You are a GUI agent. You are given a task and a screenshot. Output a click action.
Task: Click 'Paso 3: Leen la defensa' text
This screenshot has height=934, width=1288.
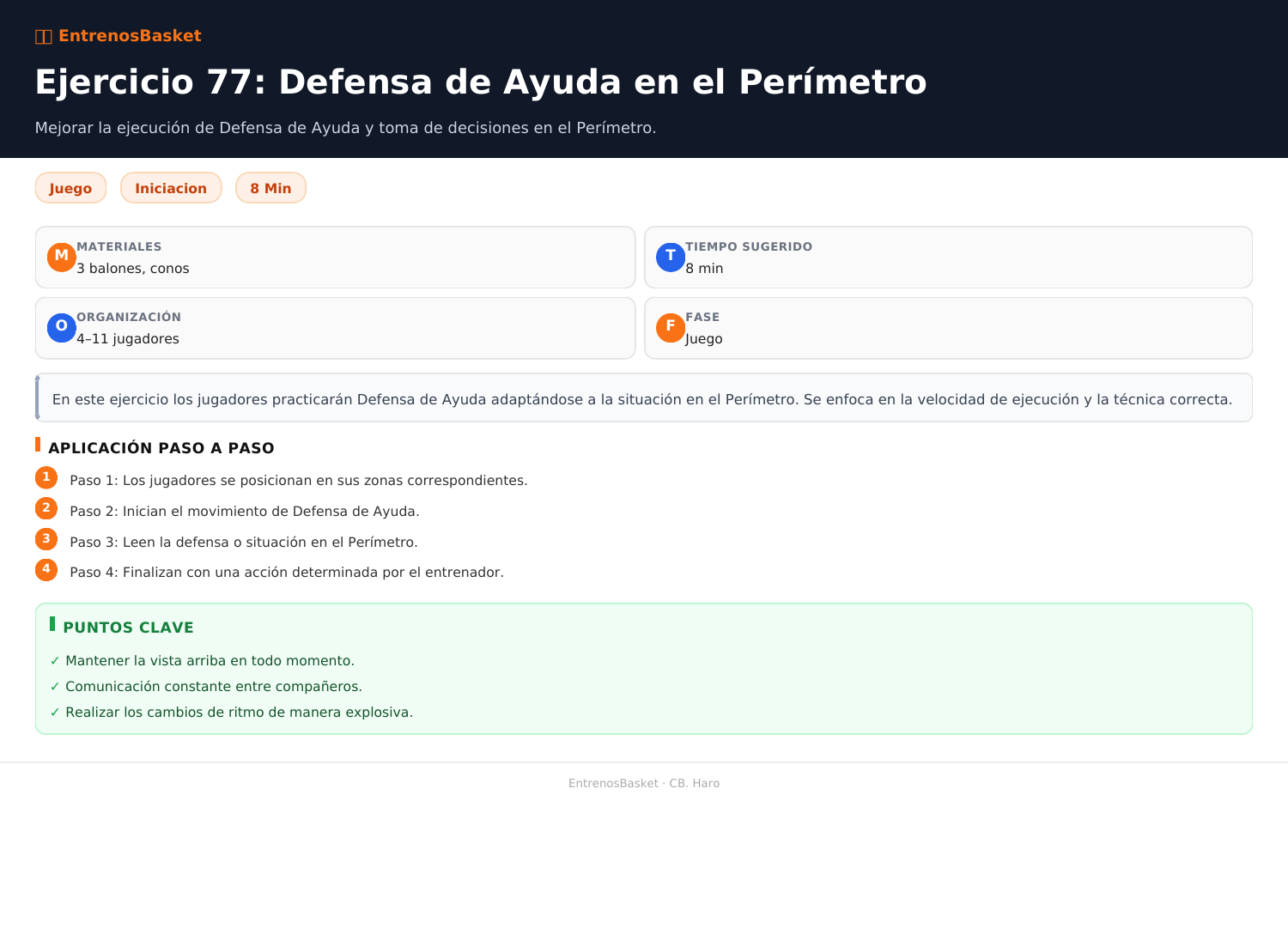coord(244,543)
